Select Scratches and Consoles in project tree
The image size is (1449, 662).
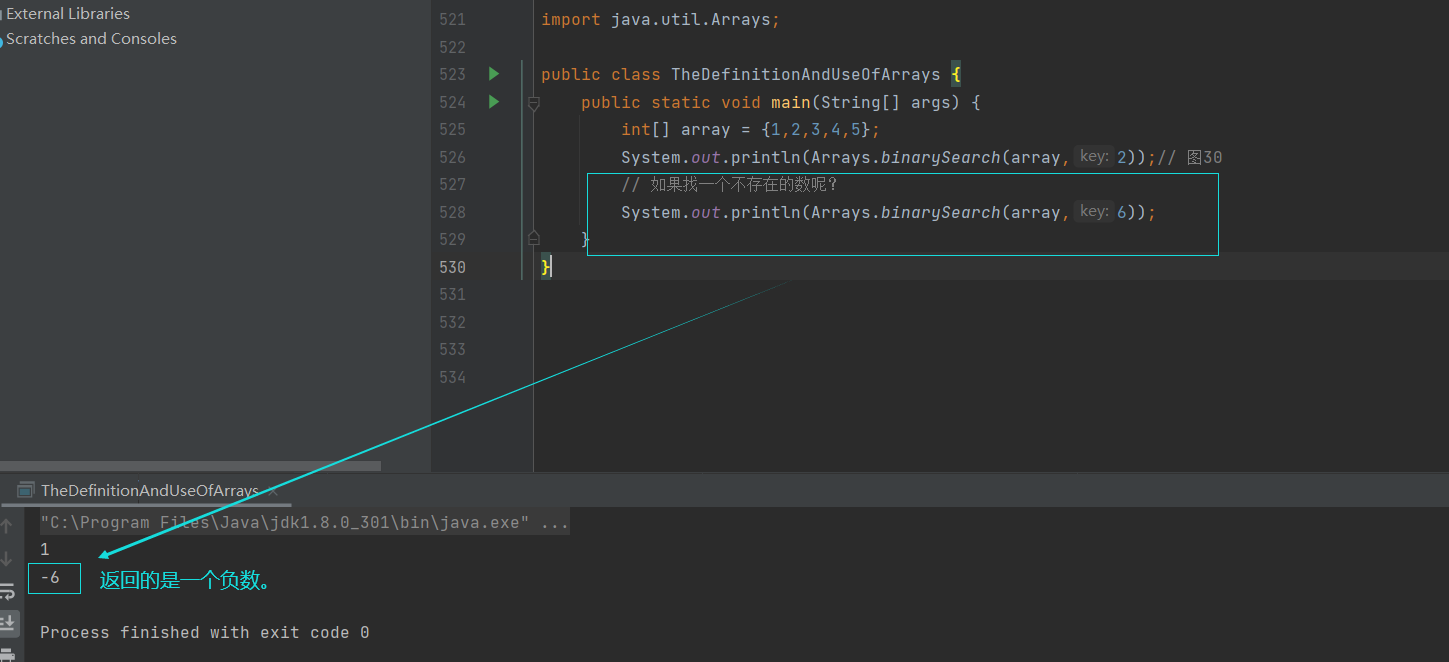pos(91,39)
